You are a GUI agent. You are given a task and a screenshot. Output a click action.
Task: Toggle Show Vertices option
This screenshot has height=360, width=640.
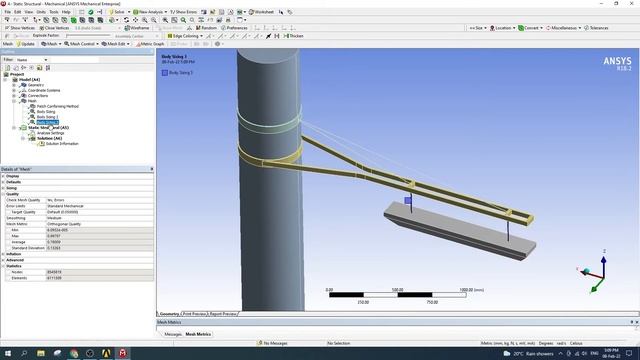click(20, 28)
